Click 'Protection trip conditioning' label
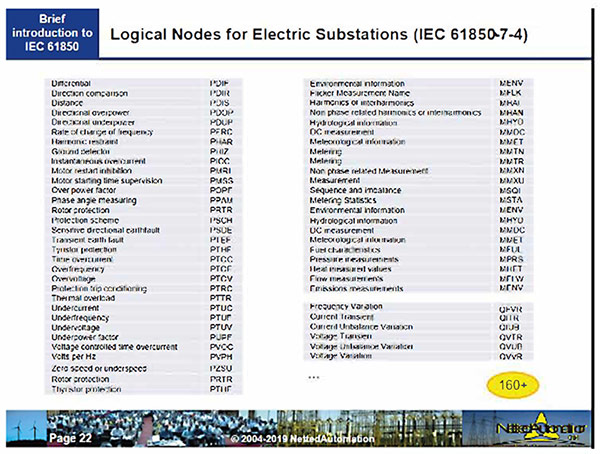Image resolution: width=600 pixels, height=454 pixels. click(99, 288)
